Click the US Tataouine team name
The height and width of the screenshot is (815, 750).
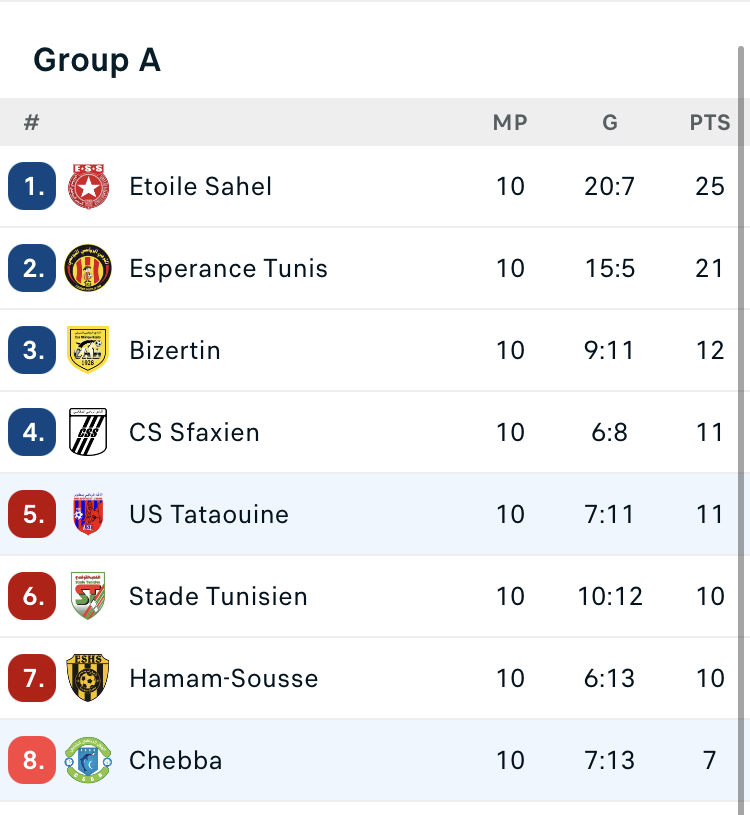tap(208, 515)
